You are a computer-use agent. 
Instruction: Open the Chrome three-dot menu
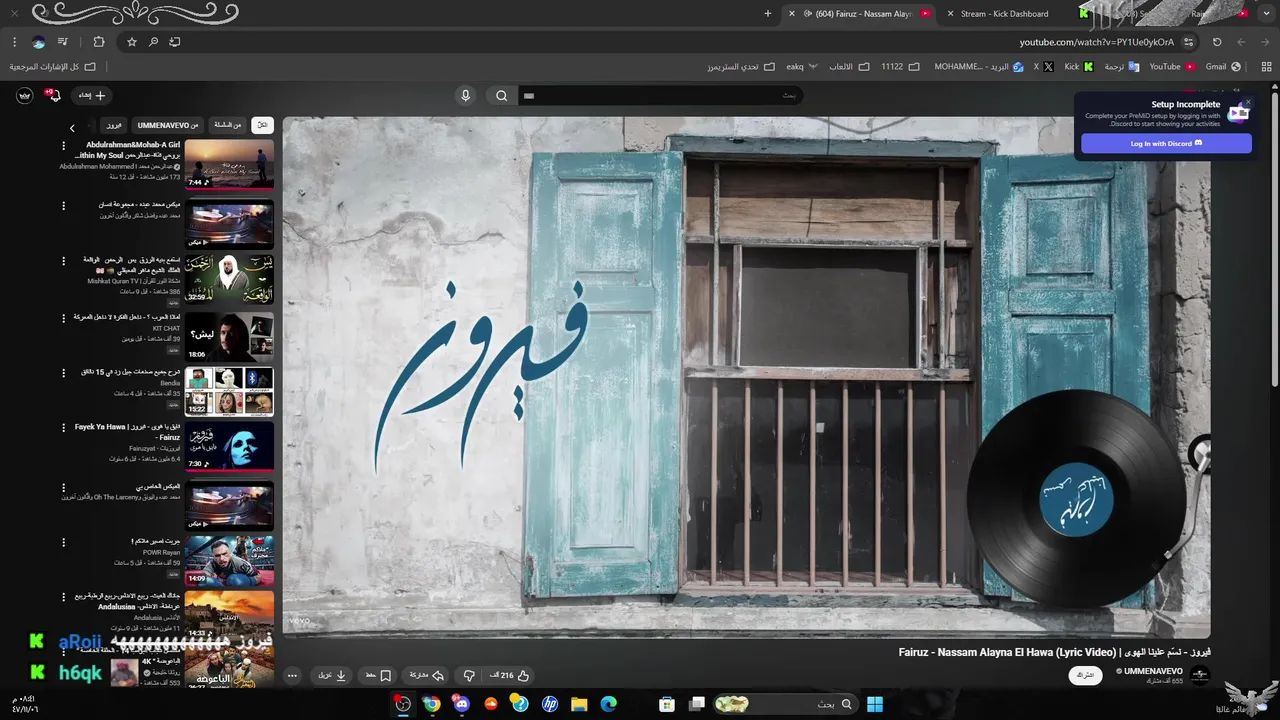point(14,42)
